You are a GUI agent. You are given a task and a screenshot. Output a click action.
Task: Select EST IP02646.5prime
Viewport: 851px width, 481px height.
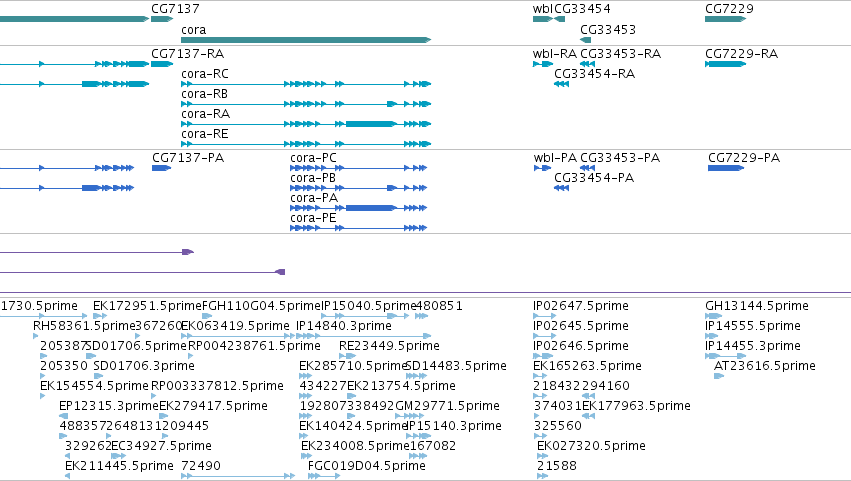[x=581, y=346]
